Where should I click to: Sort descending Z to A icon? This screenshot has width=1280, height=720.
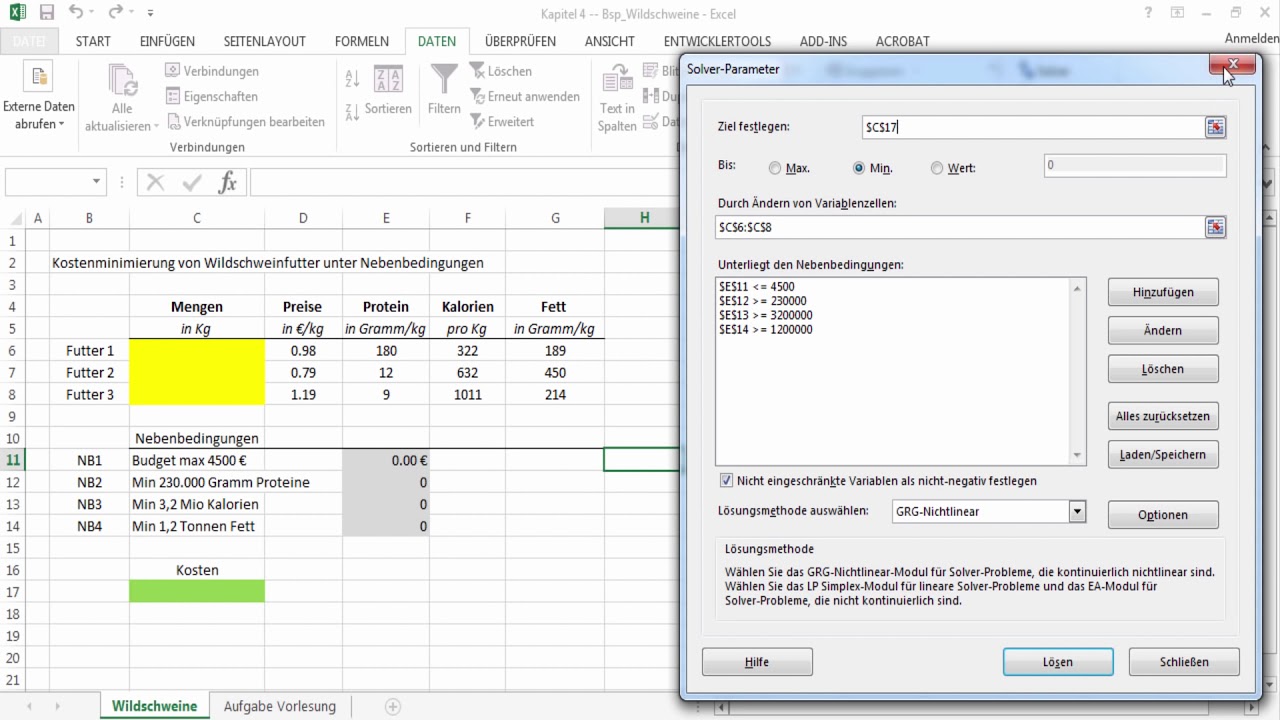tap(352, 111)
